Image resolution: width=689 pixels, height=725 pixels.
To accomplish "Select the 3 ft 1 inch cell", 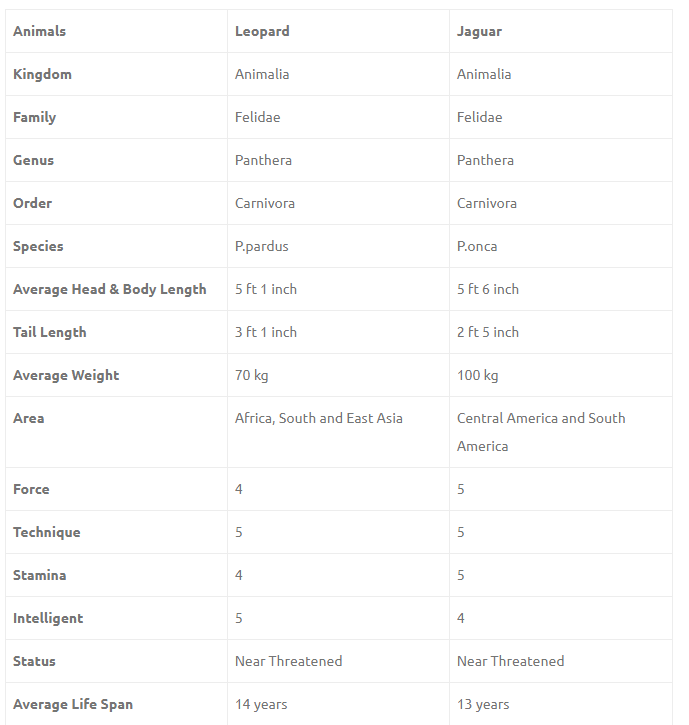I will [x=265, y=332].
